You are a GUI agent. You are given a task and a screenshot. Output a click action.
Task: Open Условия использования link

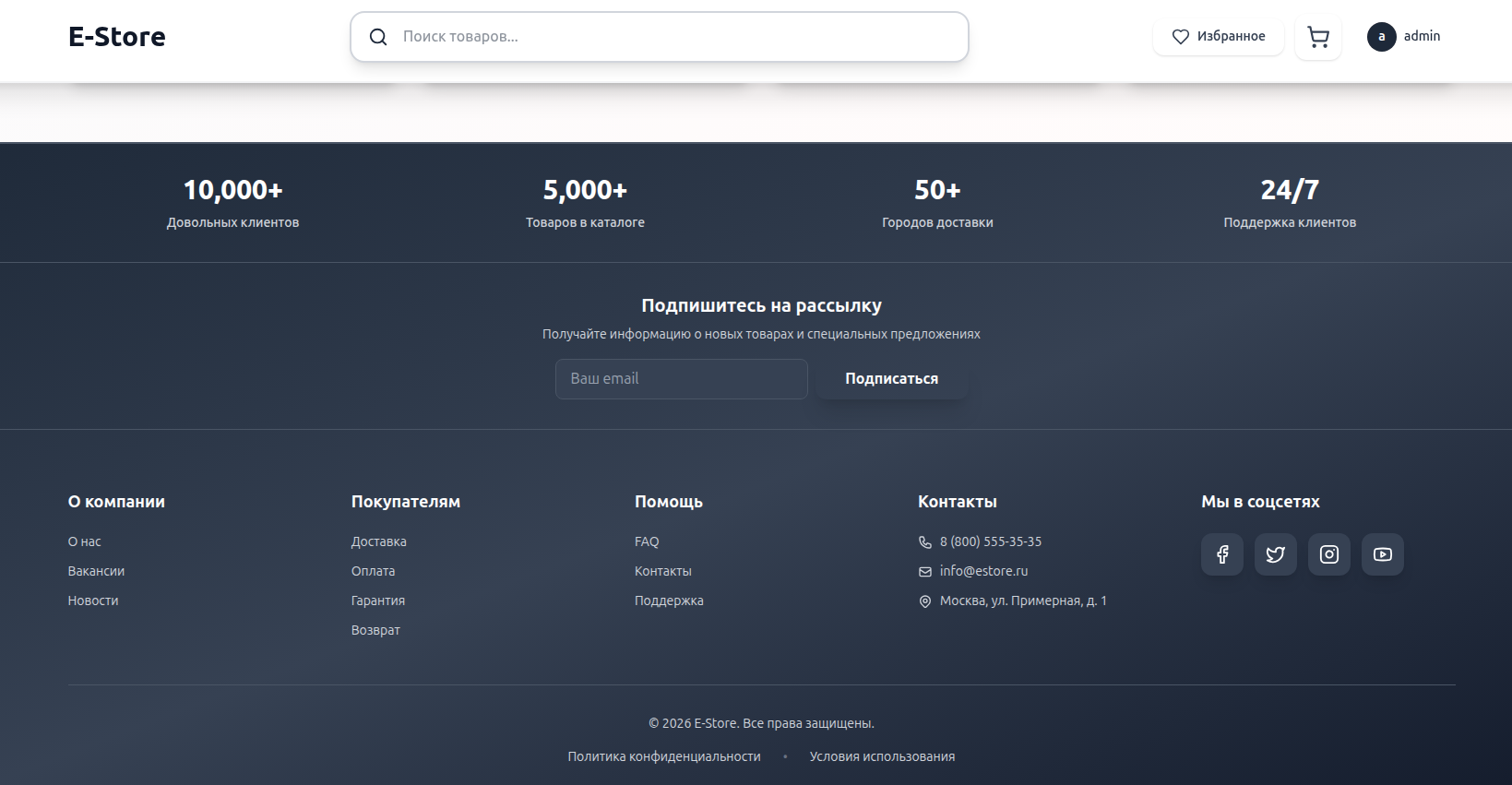coord(882,756)
